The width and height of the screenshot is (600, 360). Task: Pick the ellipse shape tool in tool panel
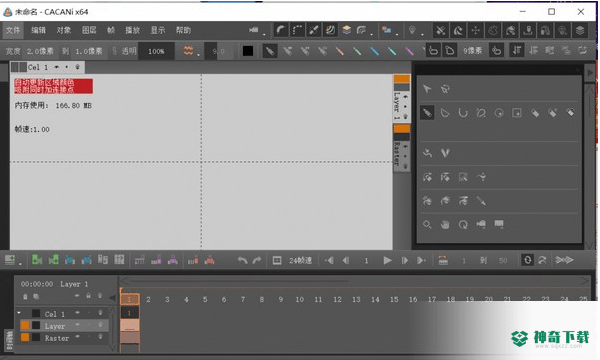pyautogui.click(x=499, y=113)
